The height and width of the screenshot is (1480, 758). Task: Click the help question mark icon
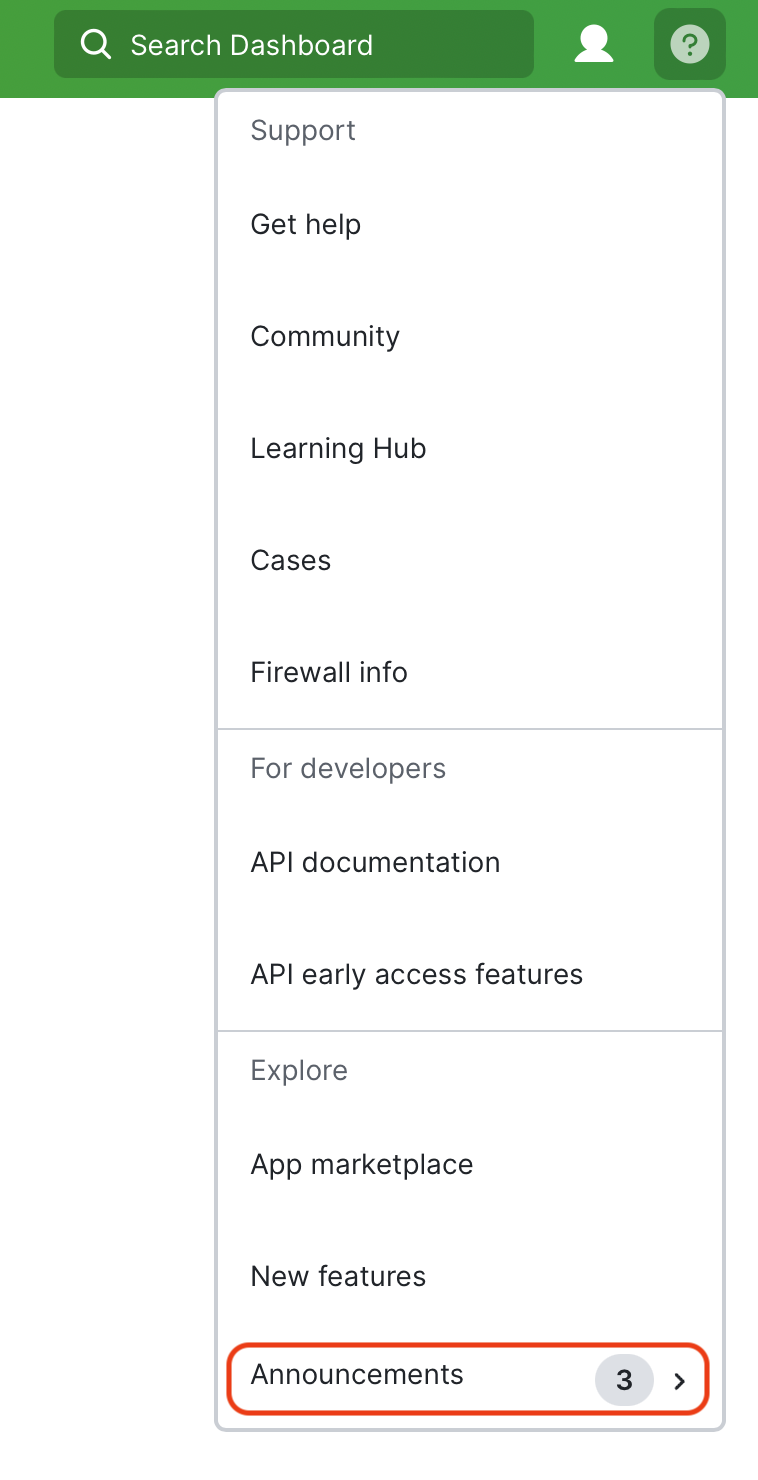[x=689, y=44]
